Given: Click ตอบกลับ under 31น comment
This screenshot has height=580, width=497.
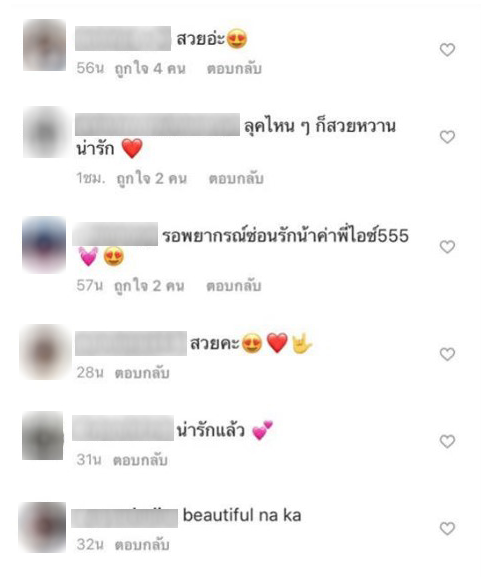Looking at the screenshot, I should pos(140,460).
